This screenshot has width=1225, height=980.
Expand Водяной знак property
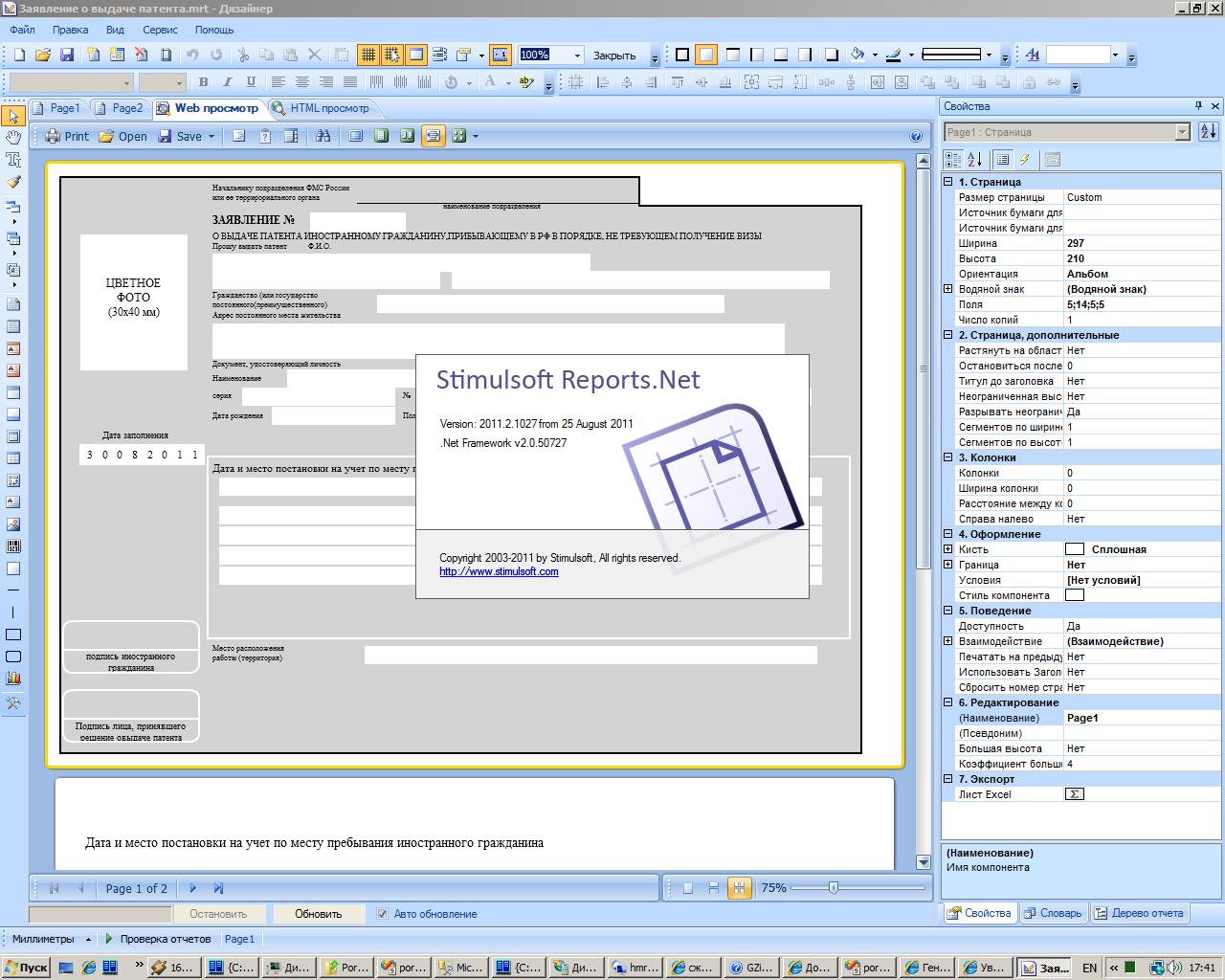[x=948, y=289]
